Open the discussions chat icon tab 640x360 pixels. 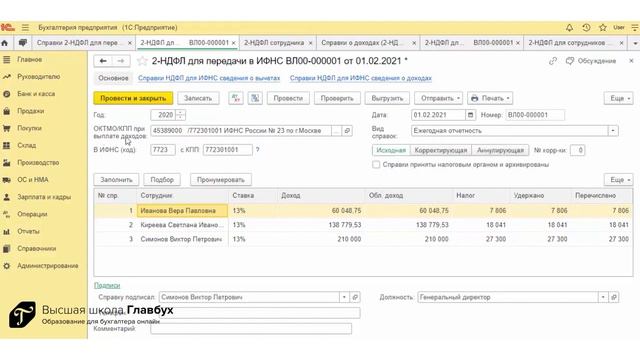23,42
